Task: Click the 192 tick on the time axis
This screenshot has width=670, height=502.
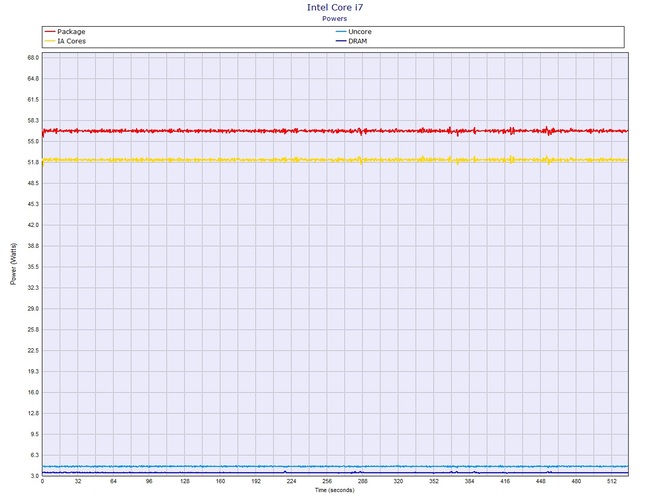Action: pos(256,481)
